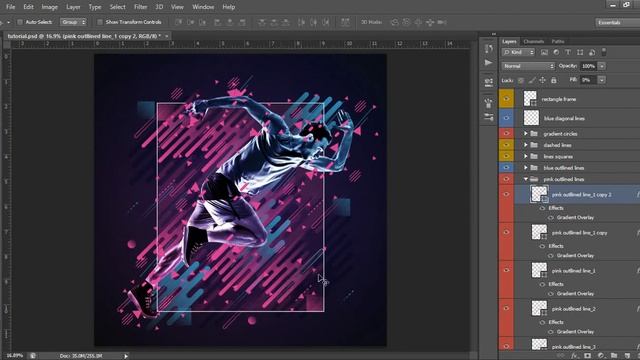Click the zoom percentage field in status bar
This screenshot has width=640, height=360.
(x=14, y=356)
